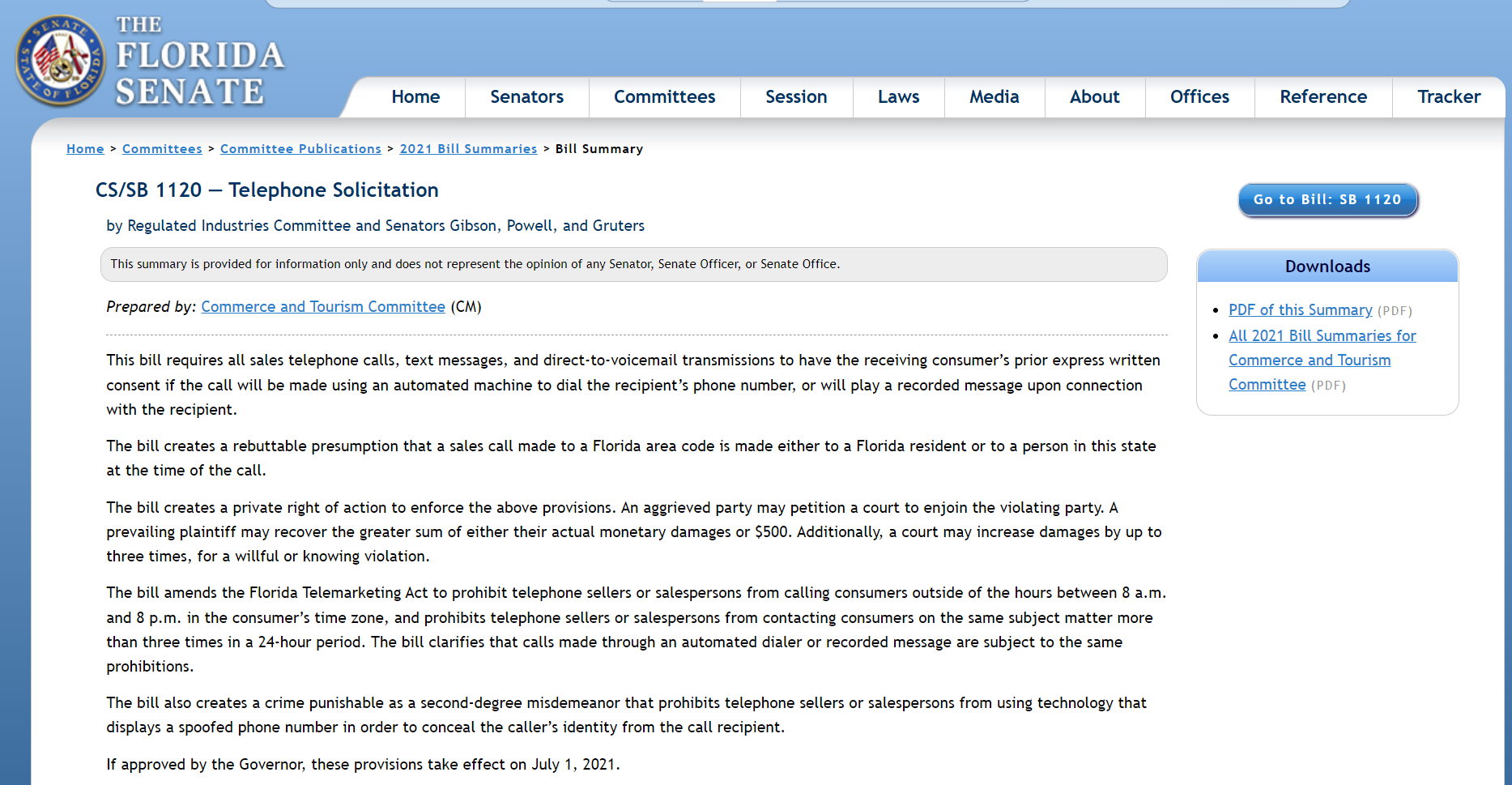Navigate to Committees breadcrumb link
The width and height of the screenshot is (1512, 785).
[x=162, y=149]
